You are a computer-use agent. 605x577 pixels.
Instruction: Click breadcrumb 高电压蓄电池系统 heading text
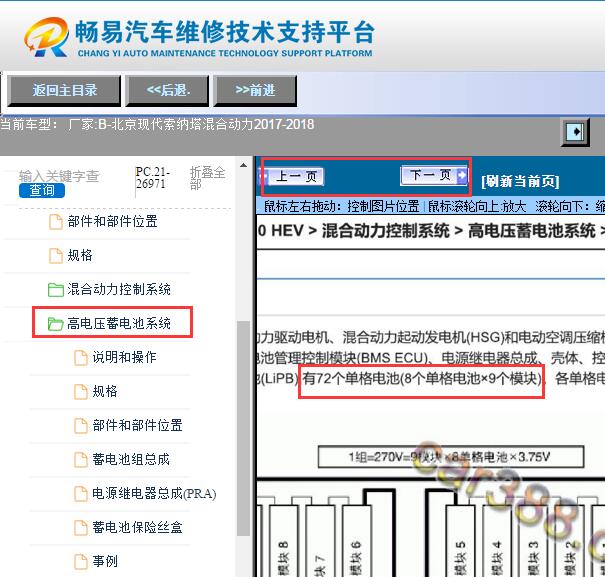532,231
